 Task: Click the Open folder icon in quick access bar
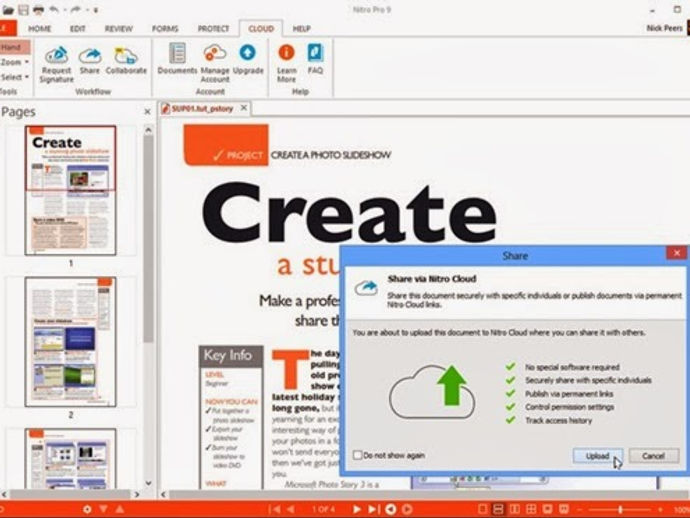point(8,10)
